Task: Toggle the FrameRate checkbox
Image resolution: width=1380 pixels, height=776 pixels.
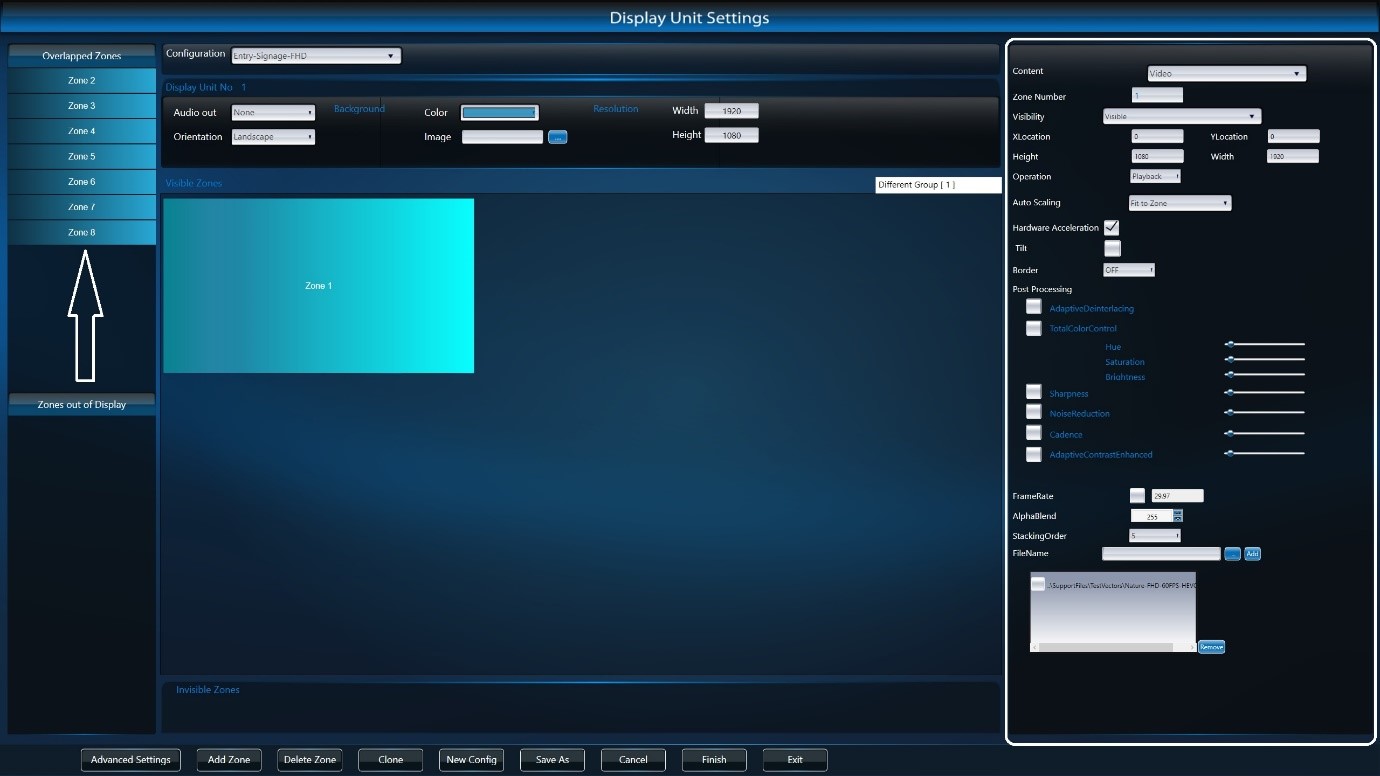Action: tap(1137, 495)
